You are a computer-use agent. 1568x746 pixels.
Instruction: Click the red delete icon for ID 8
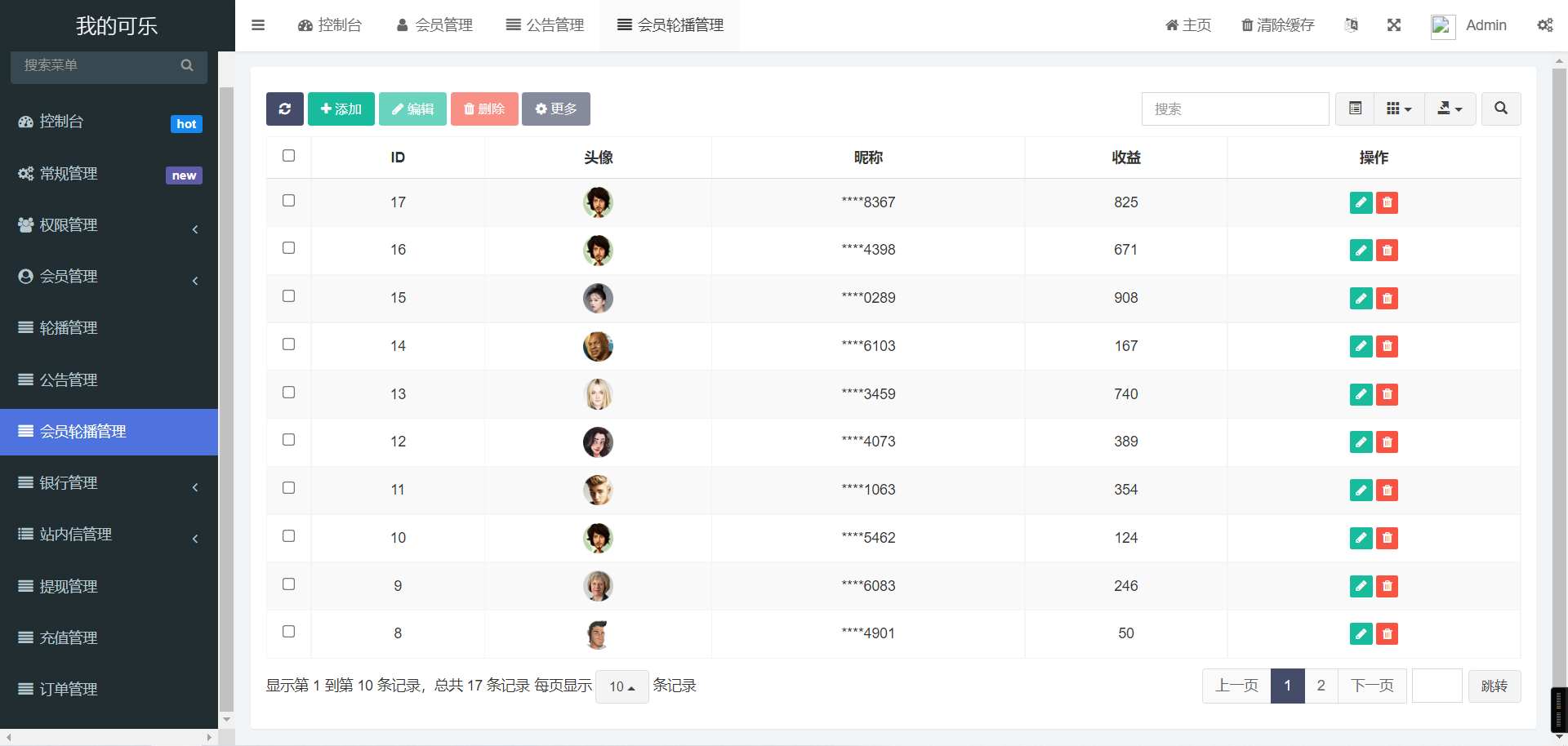[x=1387, y=633]
